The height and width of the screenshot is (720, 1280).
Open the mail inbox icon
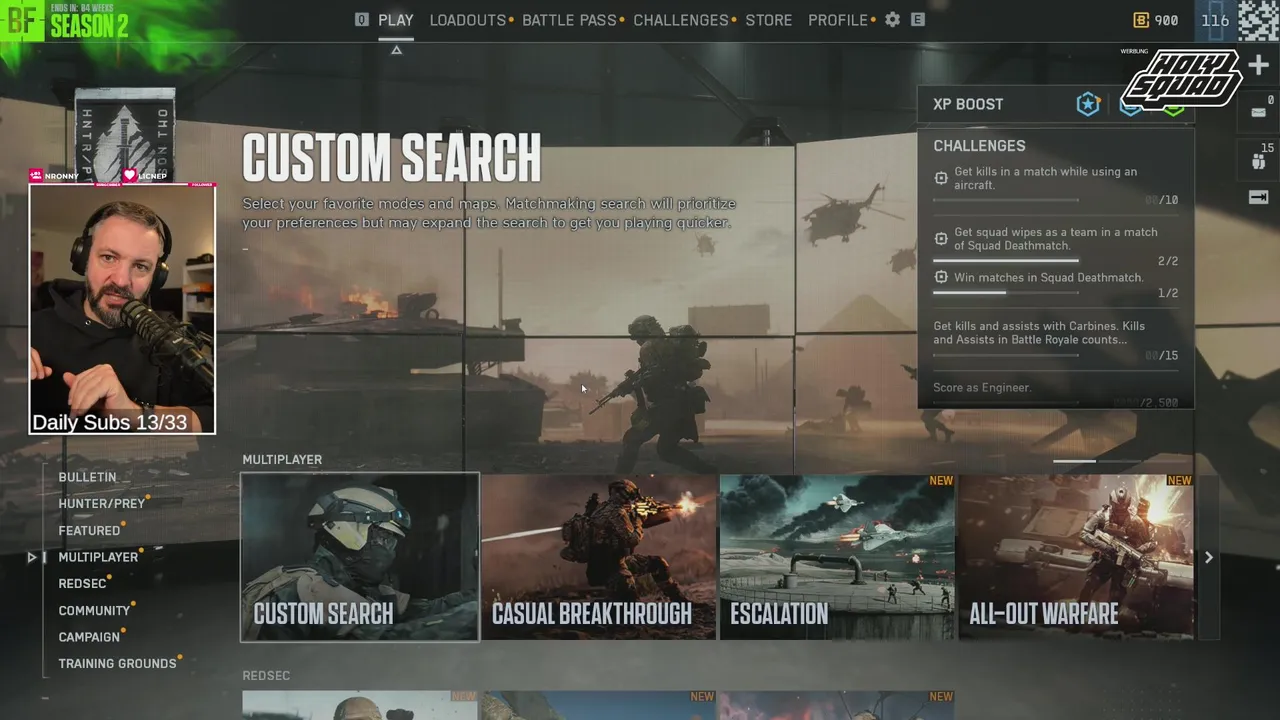(x=1259, y=112)
